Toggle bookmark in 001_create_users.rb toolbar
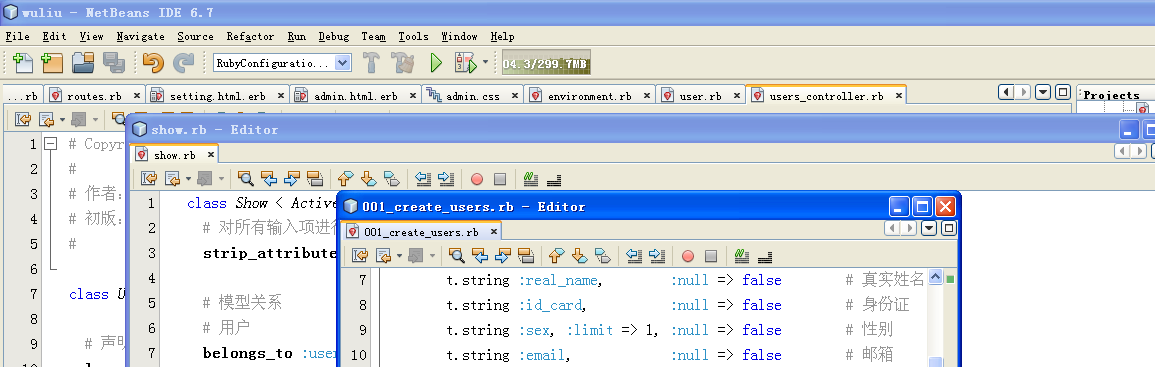 click(x=603, y=256)
